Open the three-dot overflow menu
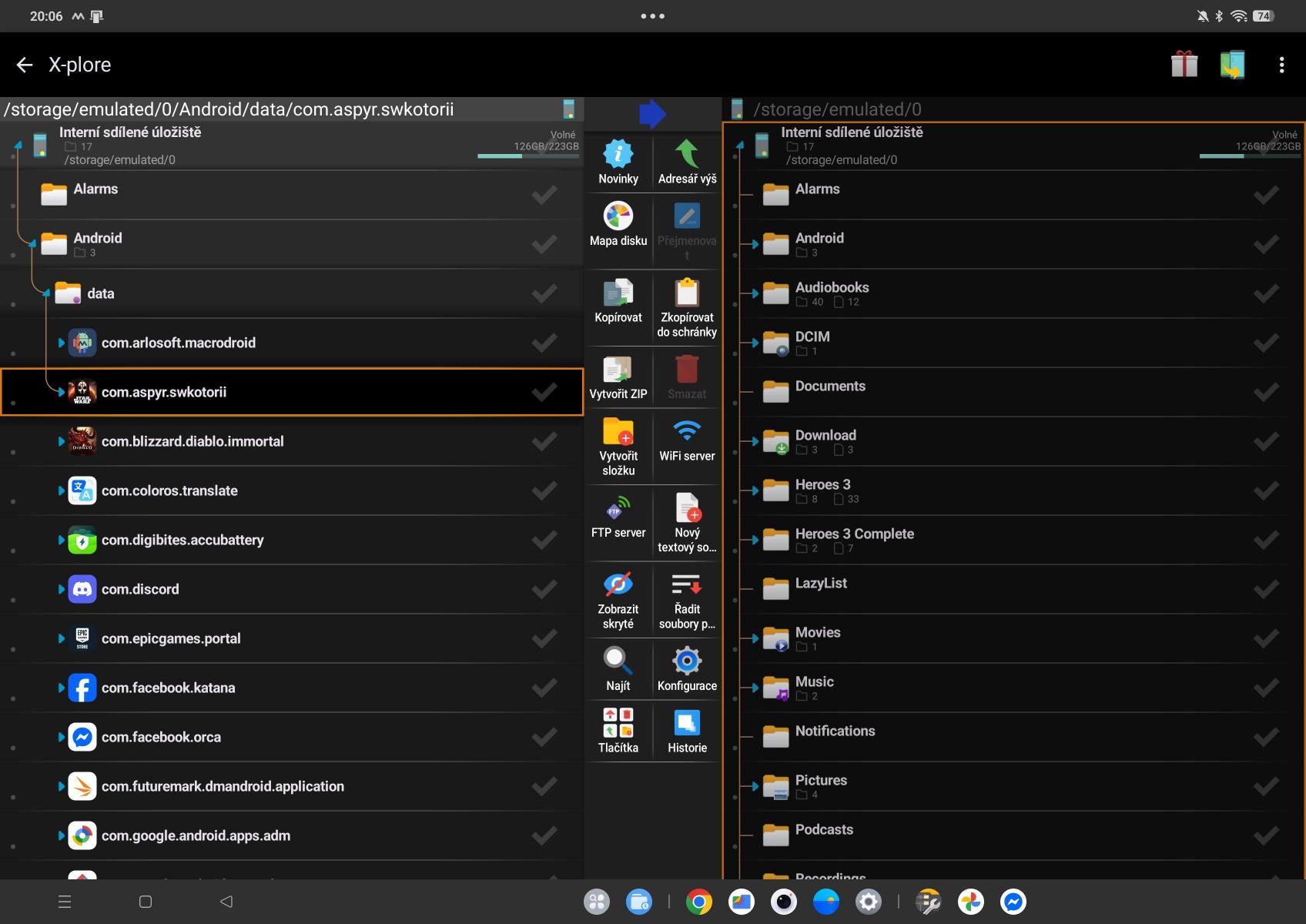This screenshot has width=1306, height=924. click(x=1281, y=65)
